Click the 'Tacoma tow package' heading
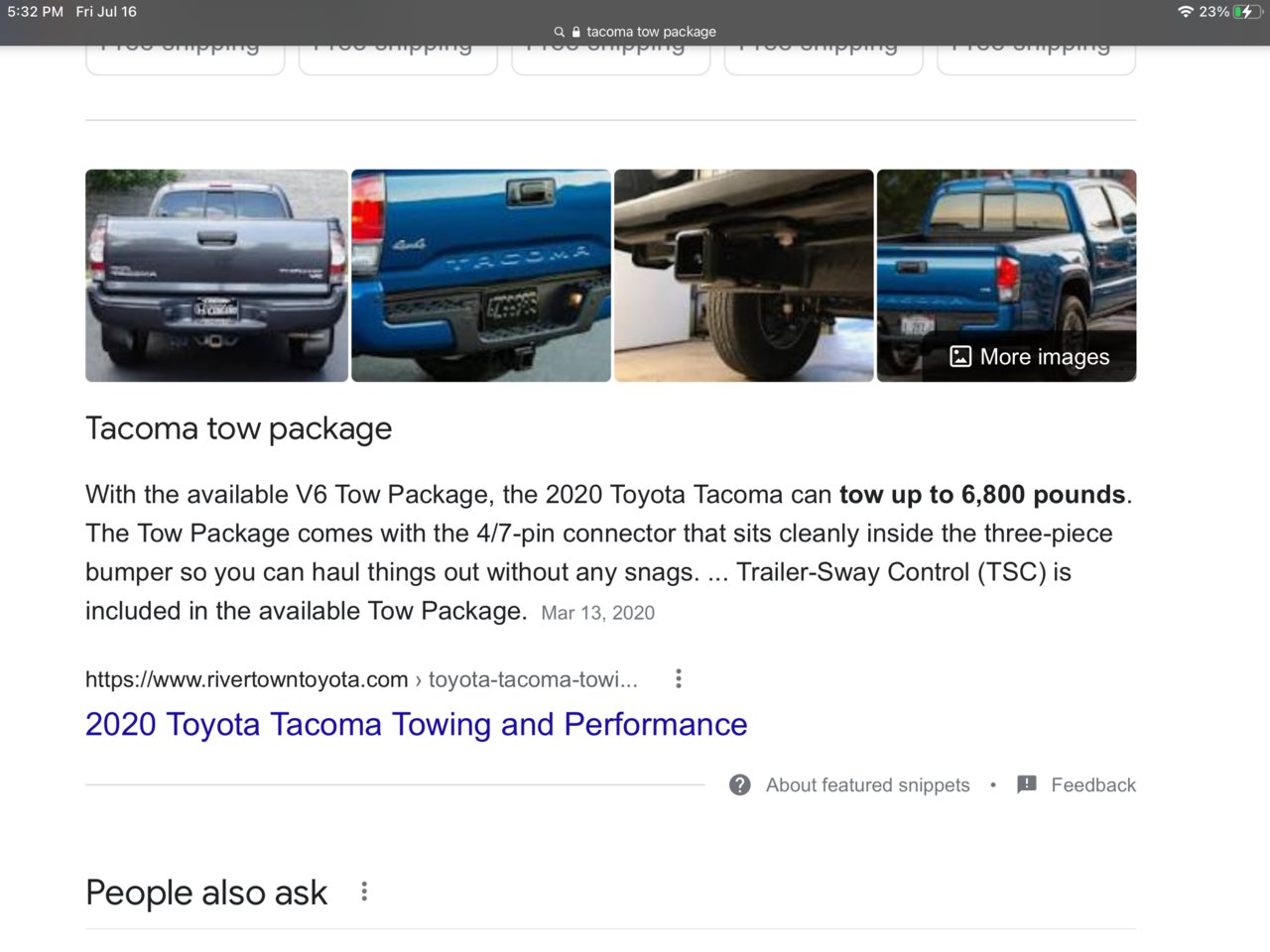Viewport: 1270px width, 952px height. pyautogui.click(x=239, y=428)
